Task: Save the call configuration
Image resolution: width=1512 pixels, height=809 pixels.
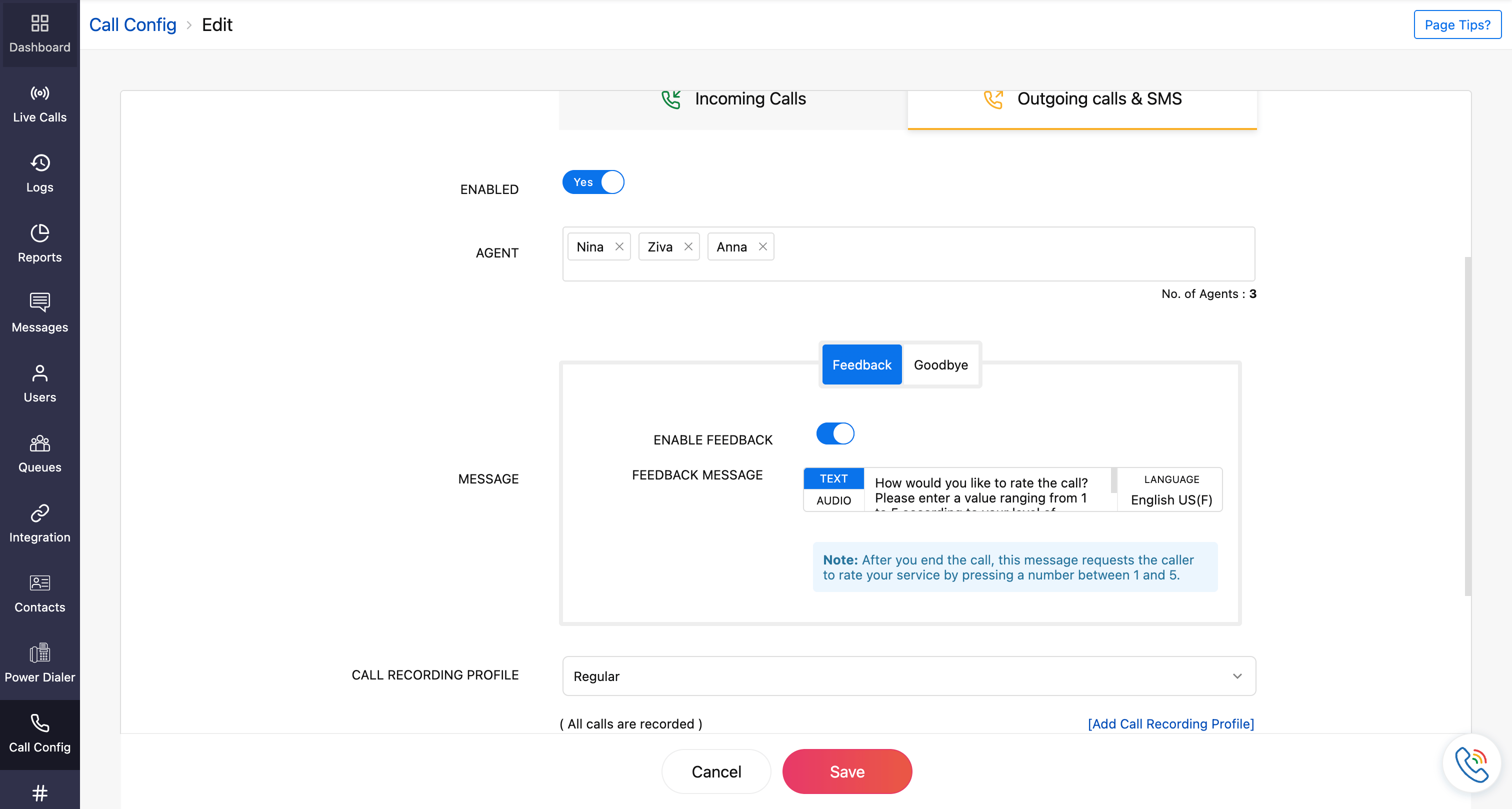Action: coord(846,771)
